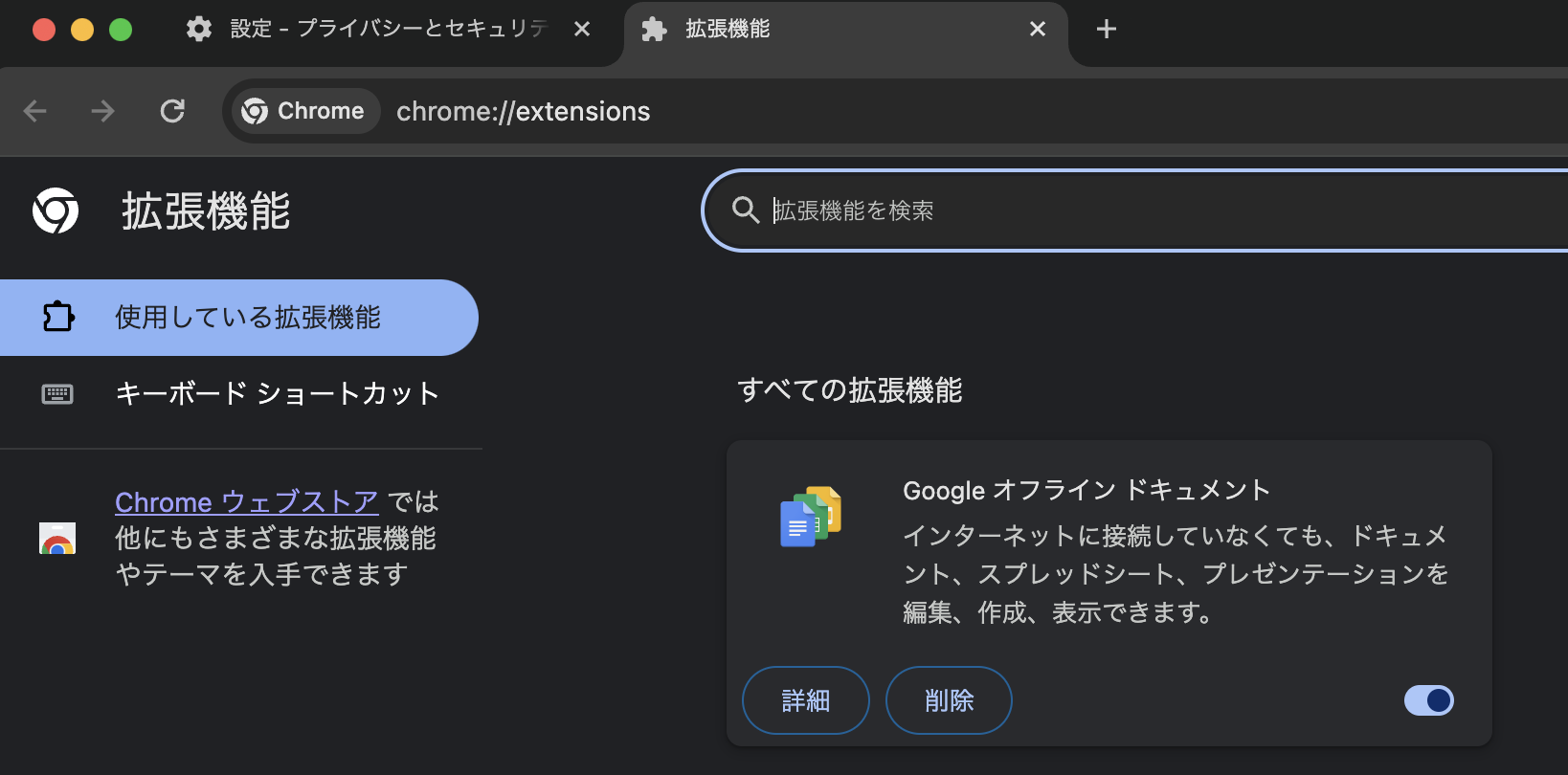Screen dimensions: 1568x775
Task: Click the browser forward arrow
Action: tap(102, 111)
